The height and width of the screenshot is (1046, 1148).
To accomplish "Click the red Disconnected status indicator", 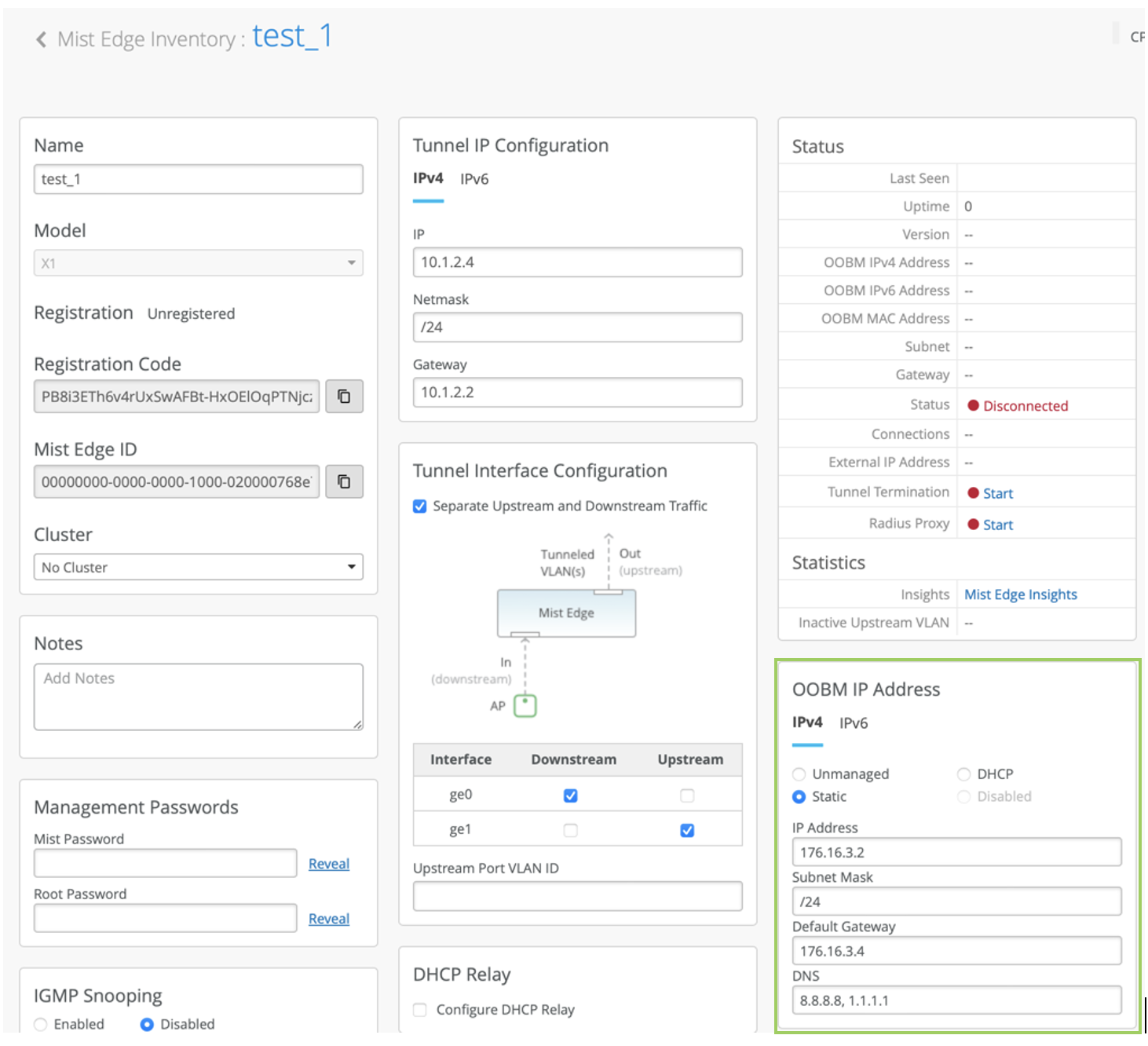I will 973,406.
